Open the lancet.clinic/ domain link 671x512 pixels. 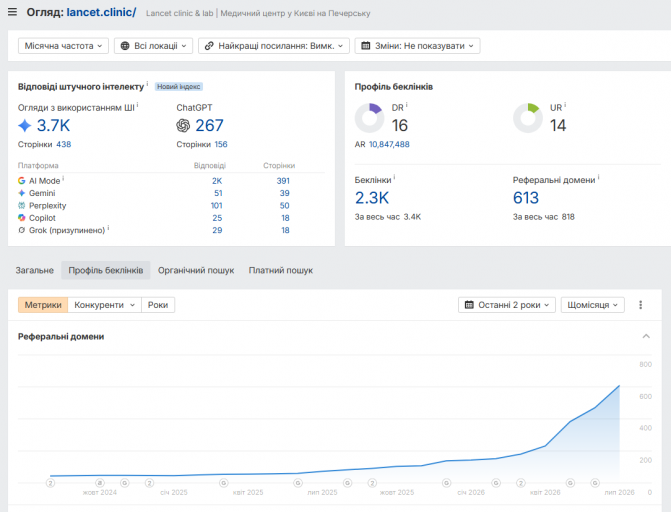point(101,12)
